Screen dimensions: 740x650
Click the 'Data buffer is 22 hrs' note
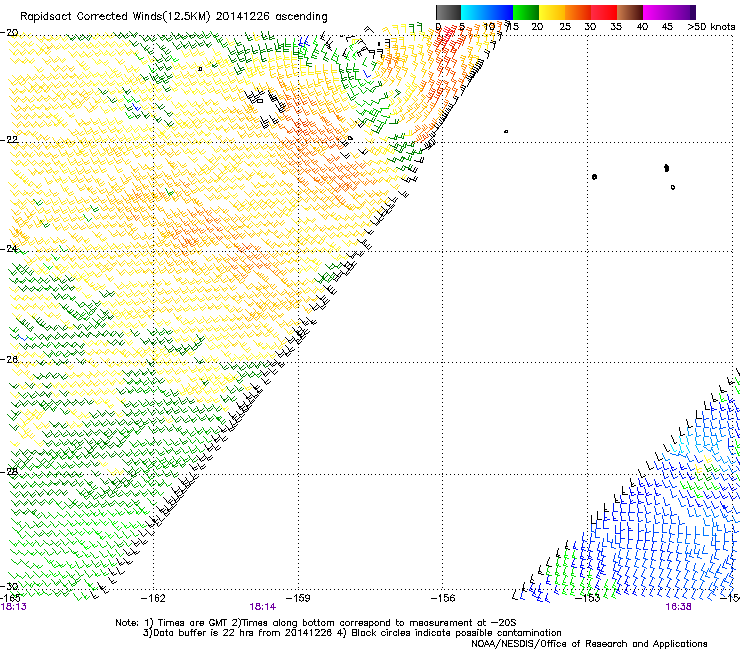(239, 633)
